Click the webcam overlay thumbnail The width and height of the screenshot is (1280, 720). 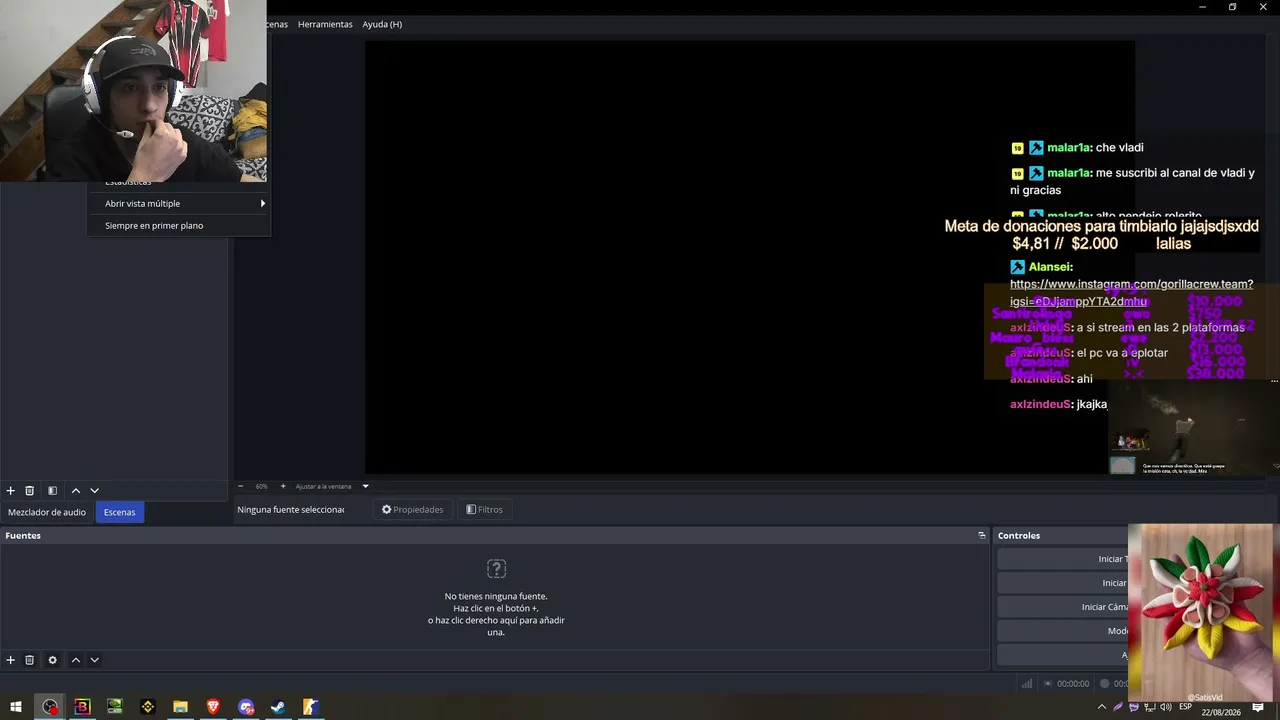pyautogui.click(x=133, y=91)
